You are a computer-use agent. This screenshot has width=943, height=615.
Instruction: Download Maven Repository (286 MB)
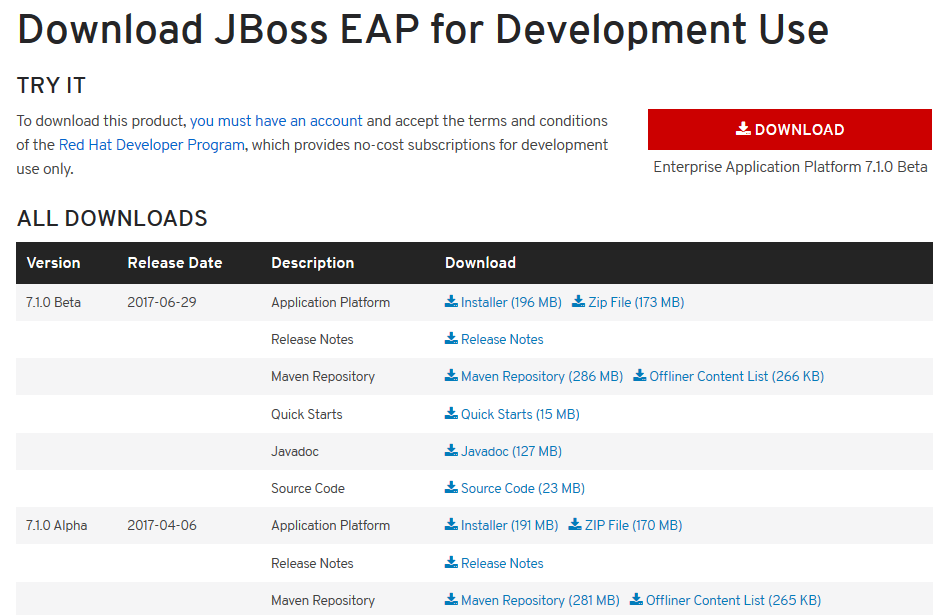[x=534, y=376]
